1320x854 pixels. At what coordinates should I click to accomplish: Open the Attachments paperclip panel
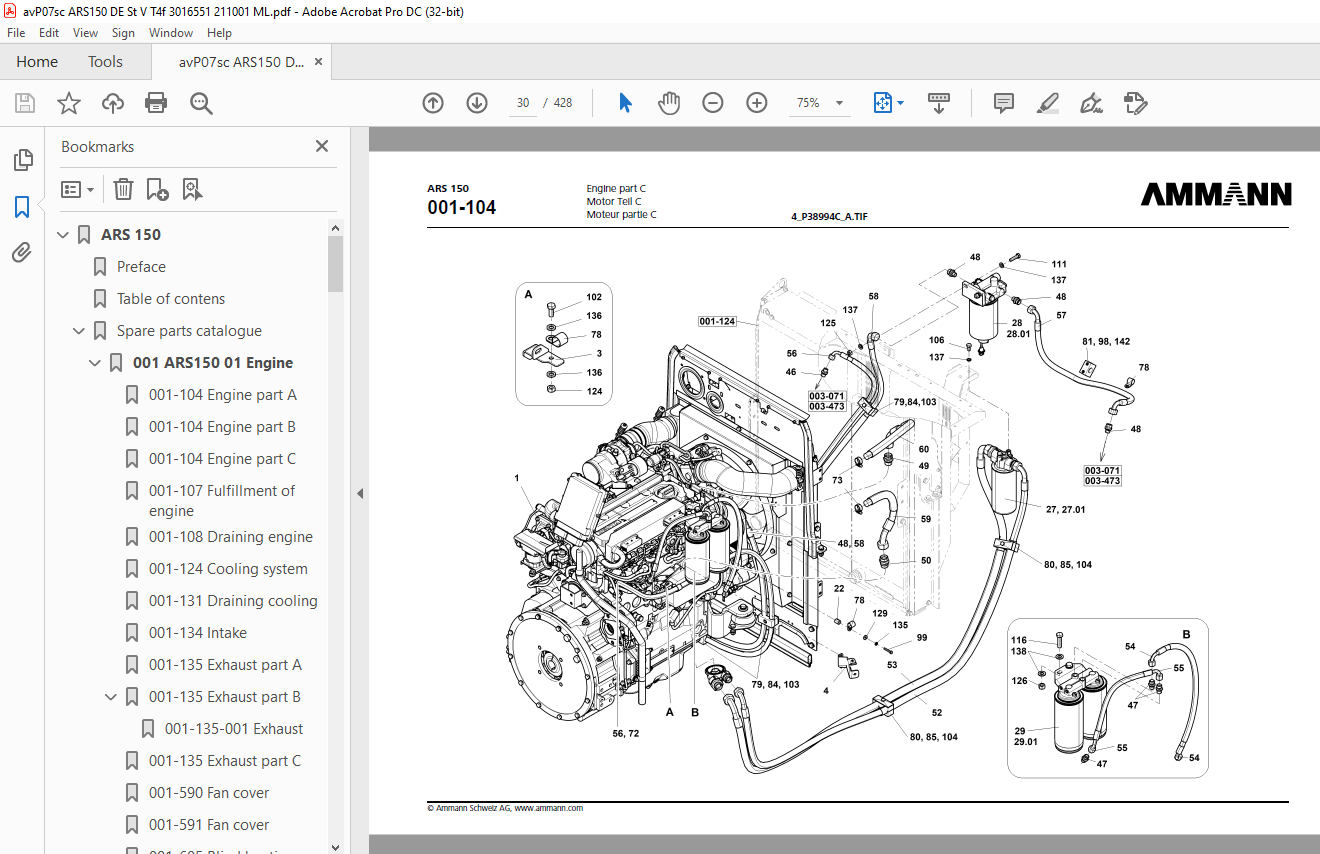pyautogui.click(x=22, y=253)
